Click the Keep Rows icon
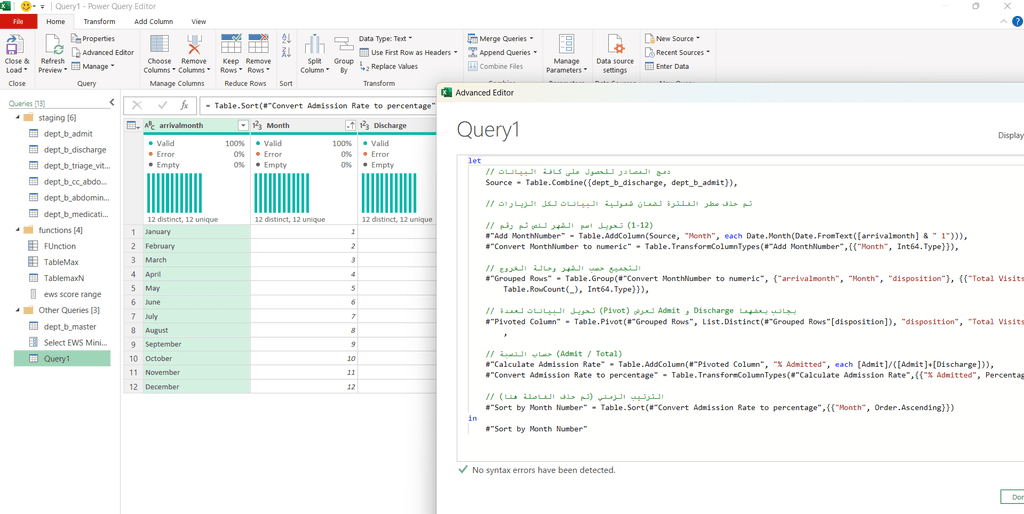The image size is (1024, 514). (x=231, y=44)
